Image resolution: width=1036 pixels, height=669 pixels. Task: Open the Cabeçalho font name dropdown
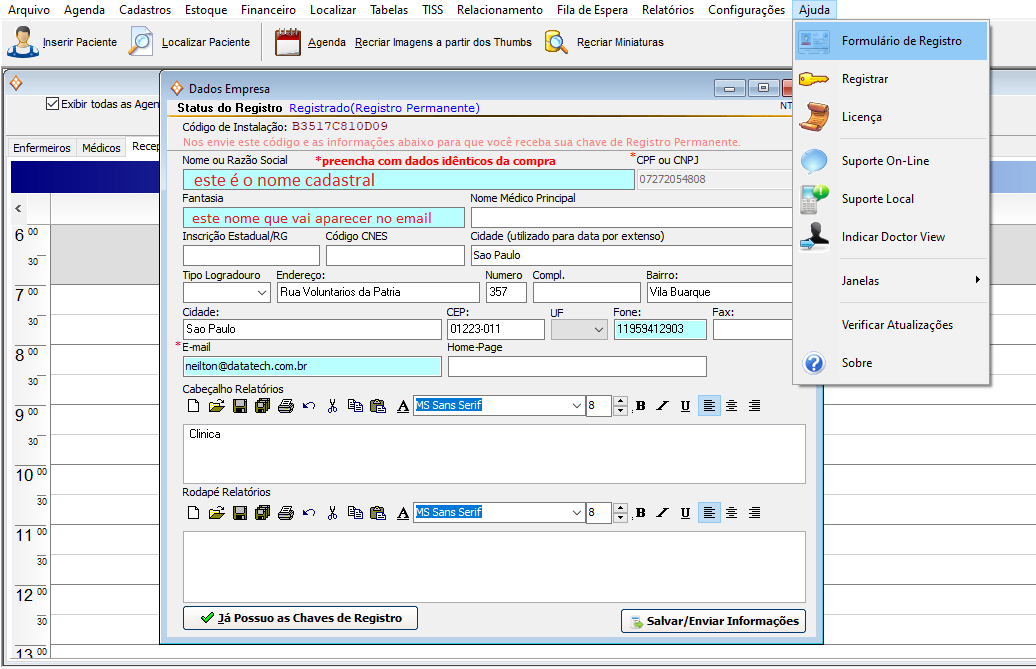(576, 406)
